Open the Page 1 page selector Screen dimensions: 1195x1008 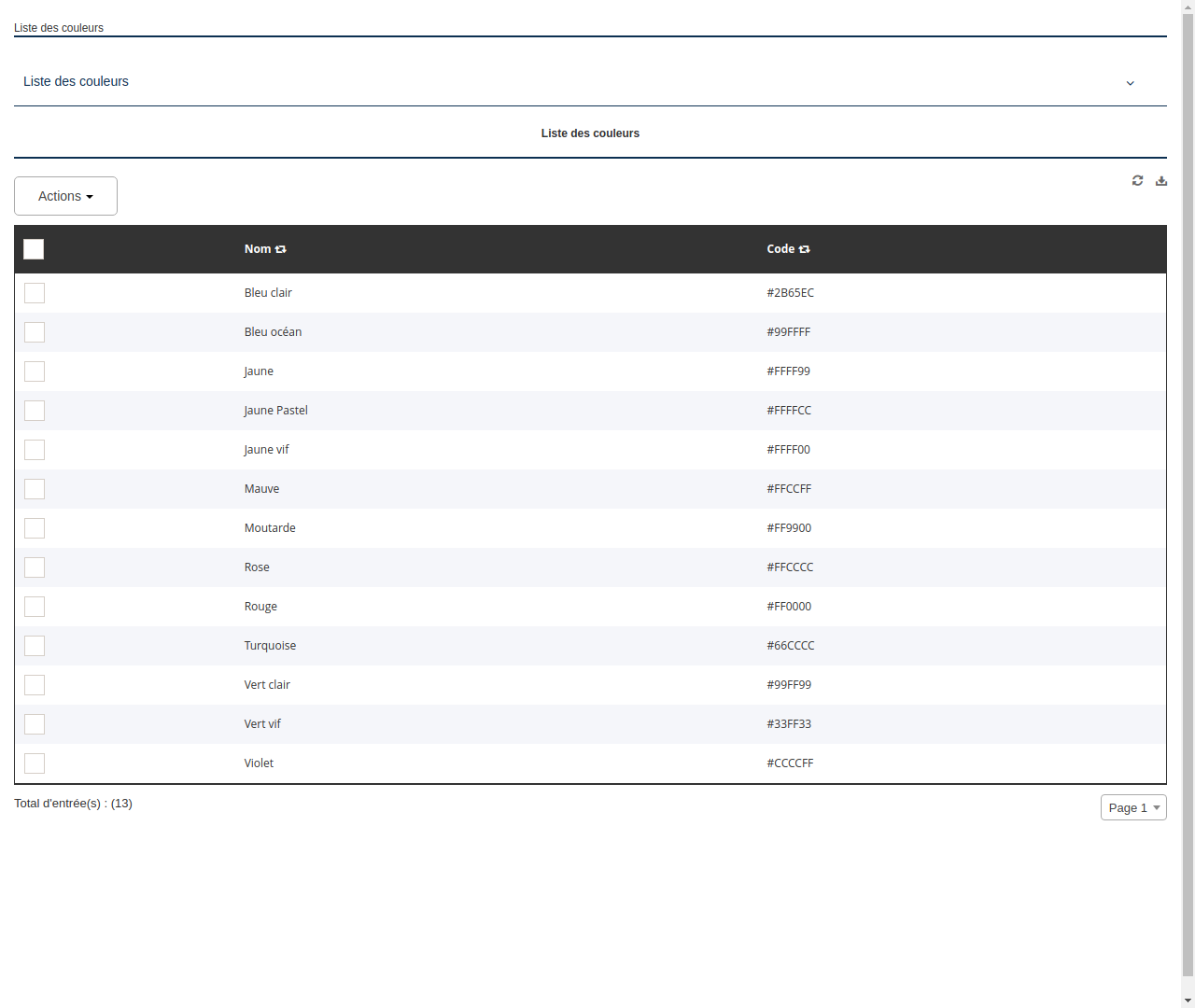(x=1132, y=807)
